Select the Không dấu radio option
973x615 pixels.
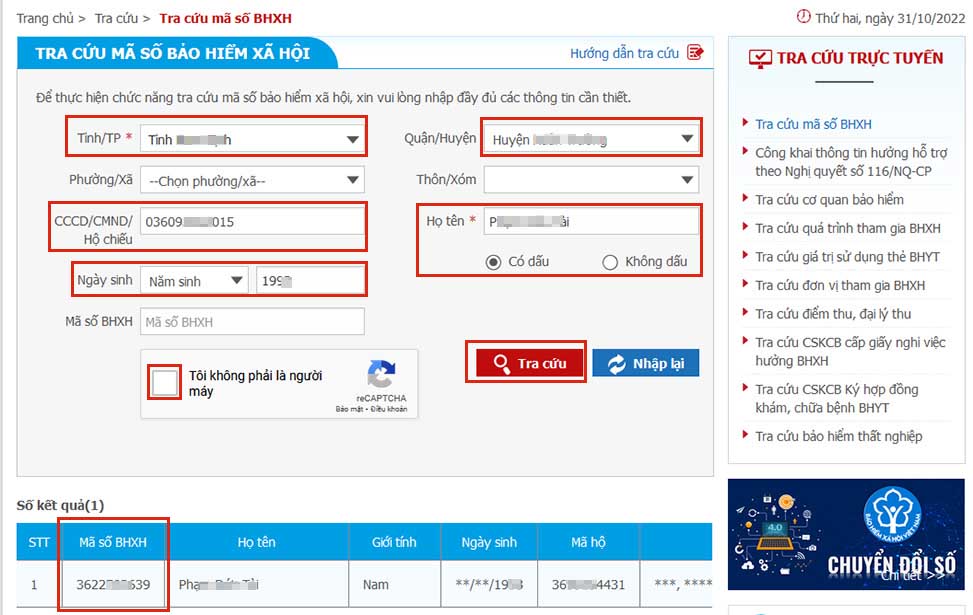point(610,262)
